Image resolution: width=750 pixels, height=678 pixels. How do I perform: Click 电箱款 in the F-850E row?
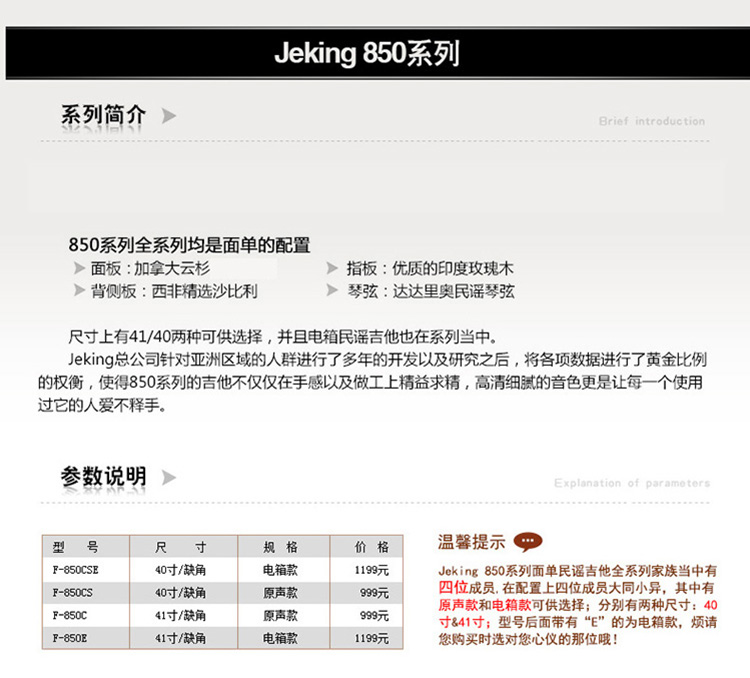(280, 638)
